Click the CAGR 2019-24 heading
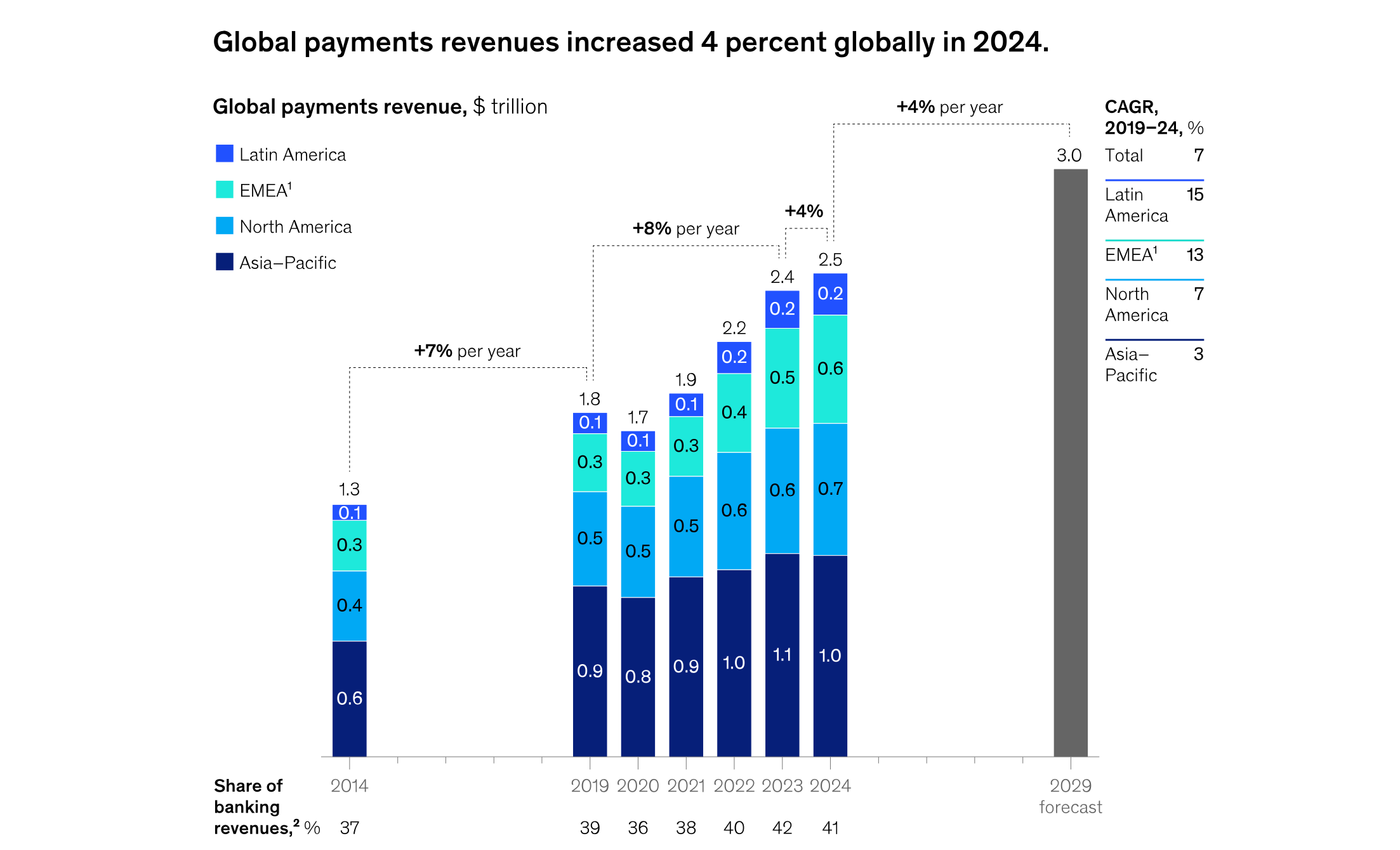Viewport: 1400px width, 850px height. [1154, 116]
